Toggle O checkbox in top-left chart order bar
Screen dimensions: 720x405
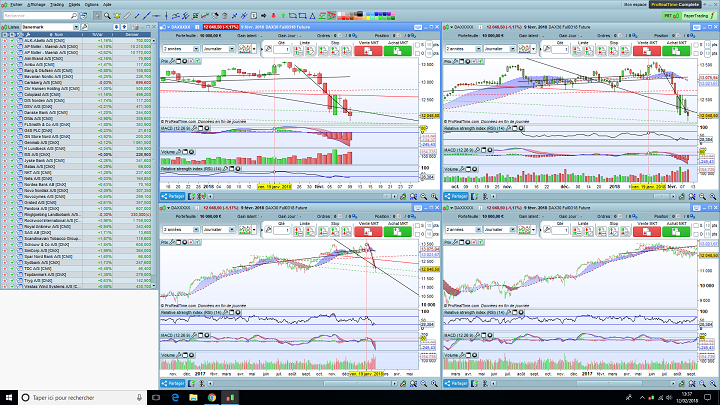(x=417, y=53)
